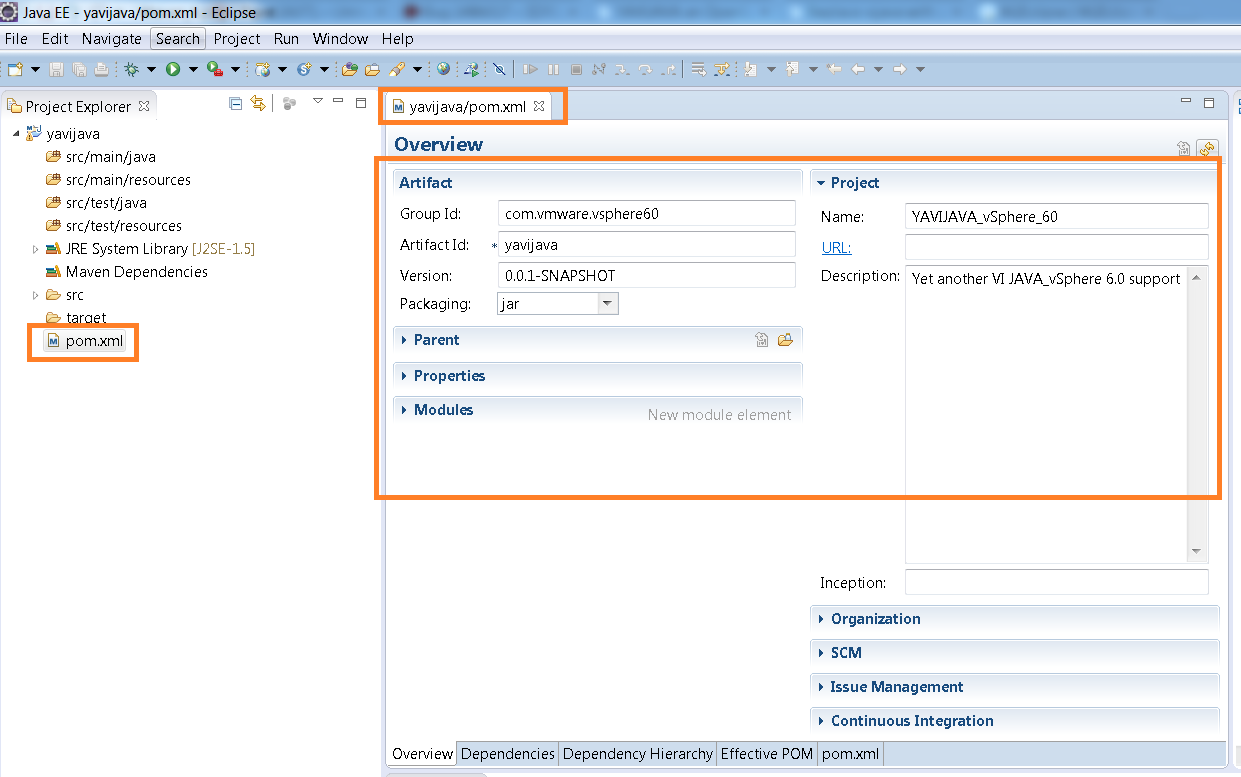
Task: Click the Skip All Breakpoints icon
Action: tap(499, 69)
